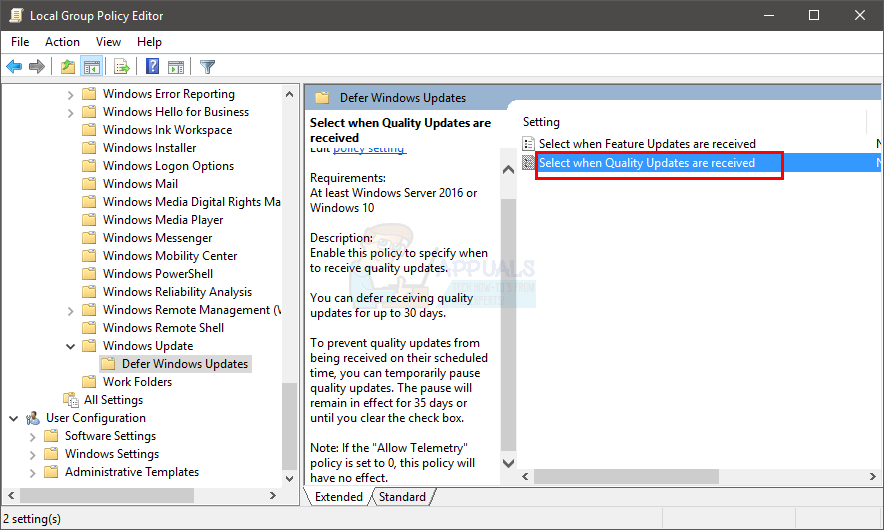Click settings list scroll right arrow
This screenshot has width=884, height=530.
[873, 476]
